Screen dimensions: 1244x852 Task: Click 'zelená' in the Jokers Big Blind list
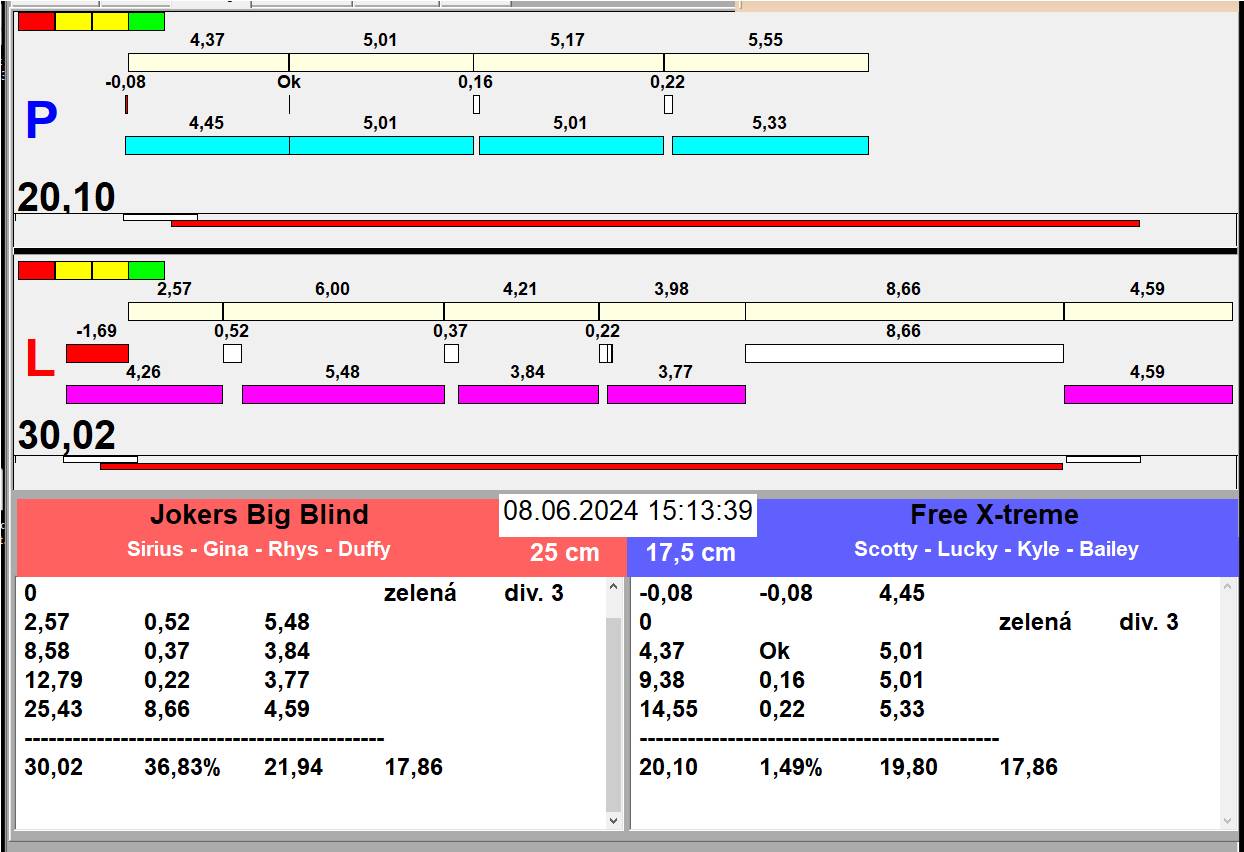click(420, 593)
